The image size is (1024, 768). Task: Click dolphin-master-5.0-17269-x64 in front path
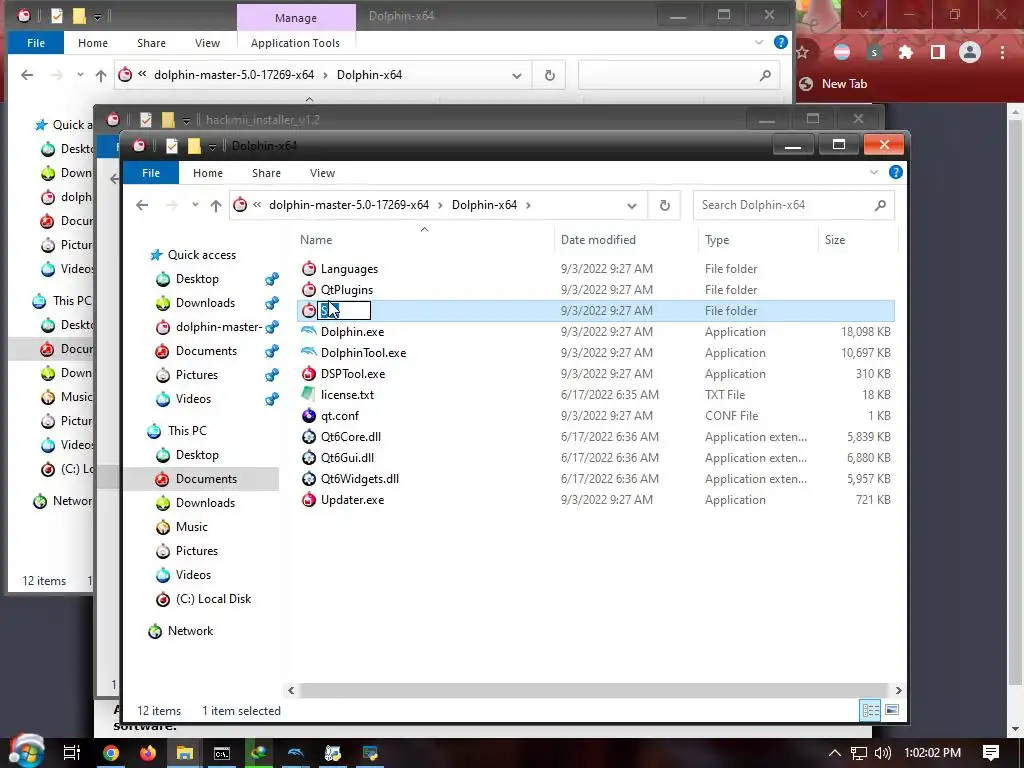(x=349, y=205)
